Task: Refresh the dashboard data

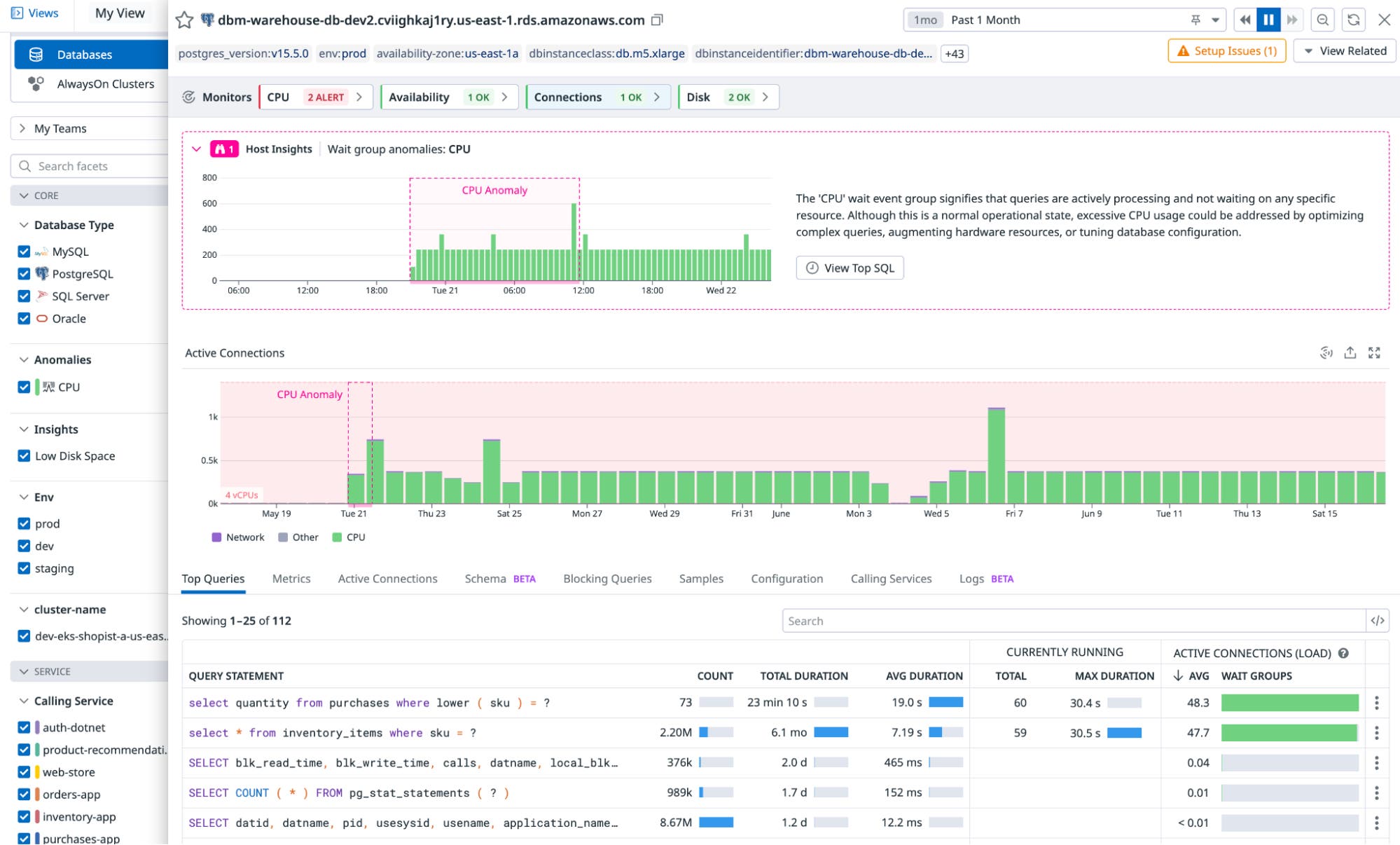Action: point(1353,20)
